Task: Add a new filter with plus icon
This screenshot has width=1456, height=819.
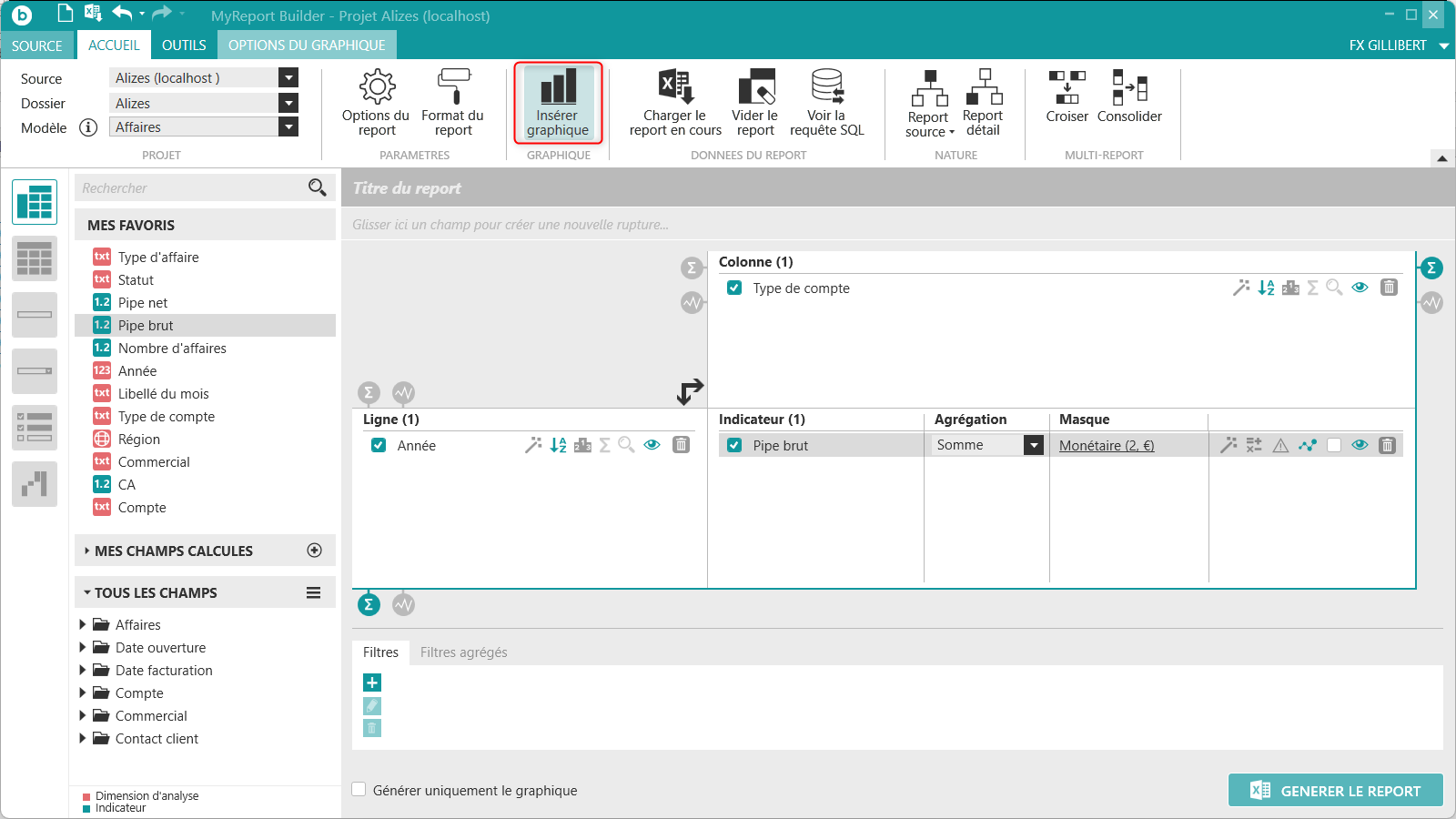Action: (x=372, y=682)
